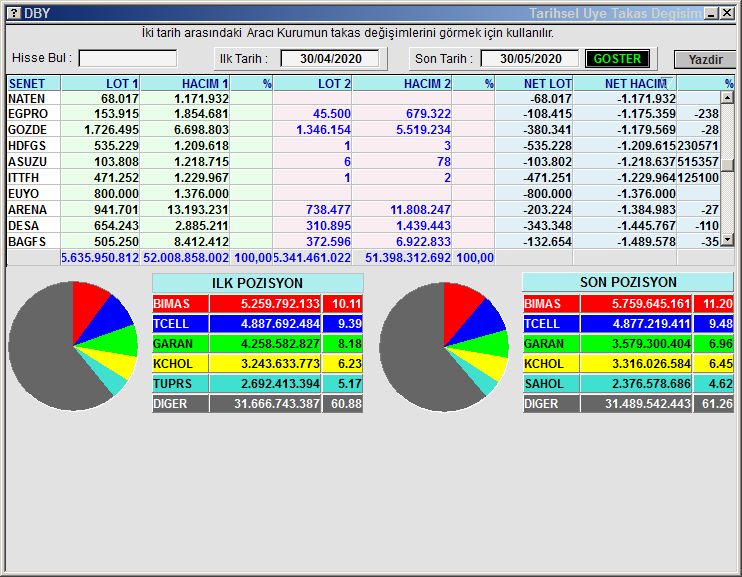
Task: Close the DBY window
Action: (726, 13)
